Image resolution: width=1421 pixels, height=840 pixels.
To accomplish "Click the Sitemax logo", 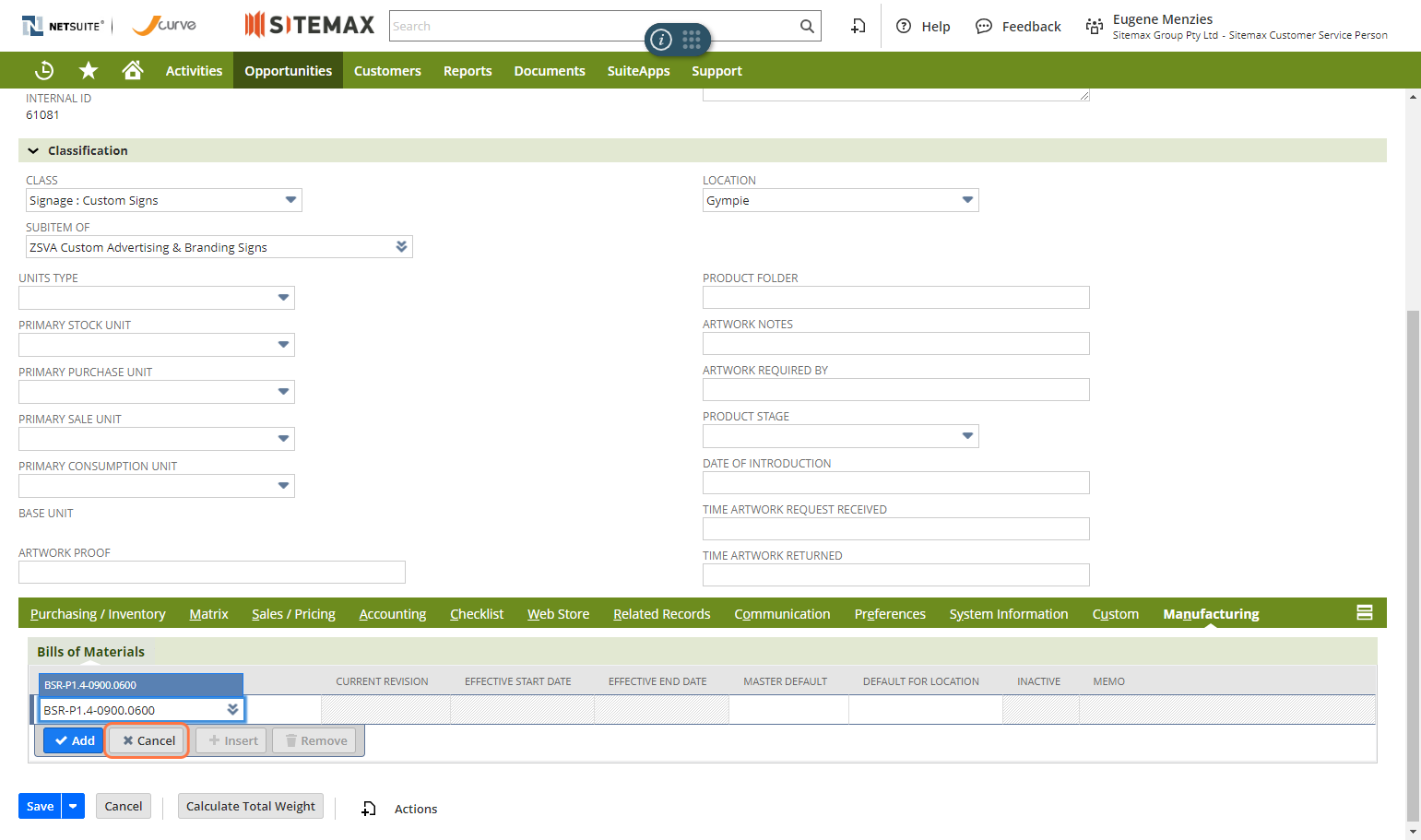I will [310, 25].
